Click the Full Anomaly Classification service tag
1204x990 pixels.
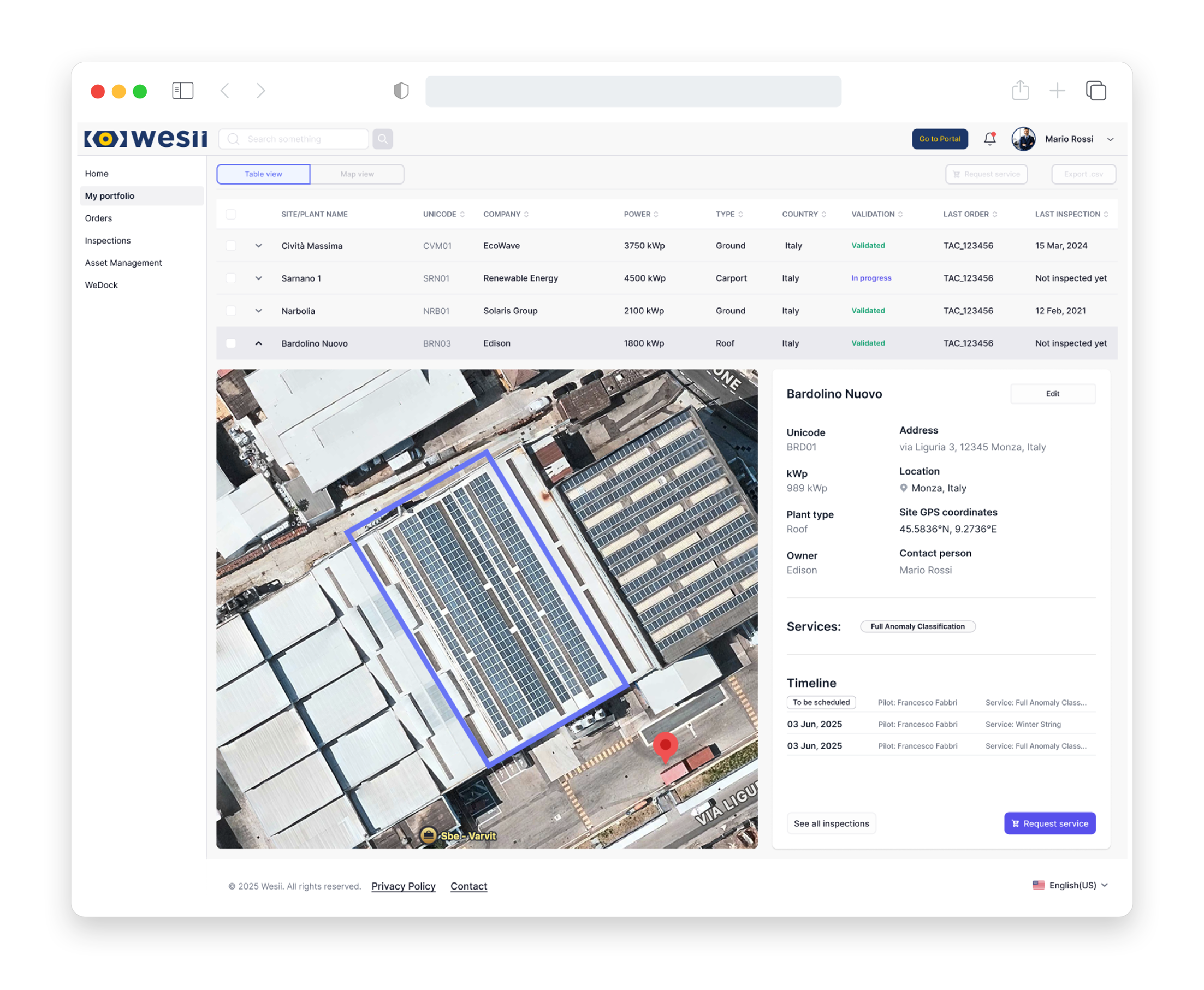point(918,627)
